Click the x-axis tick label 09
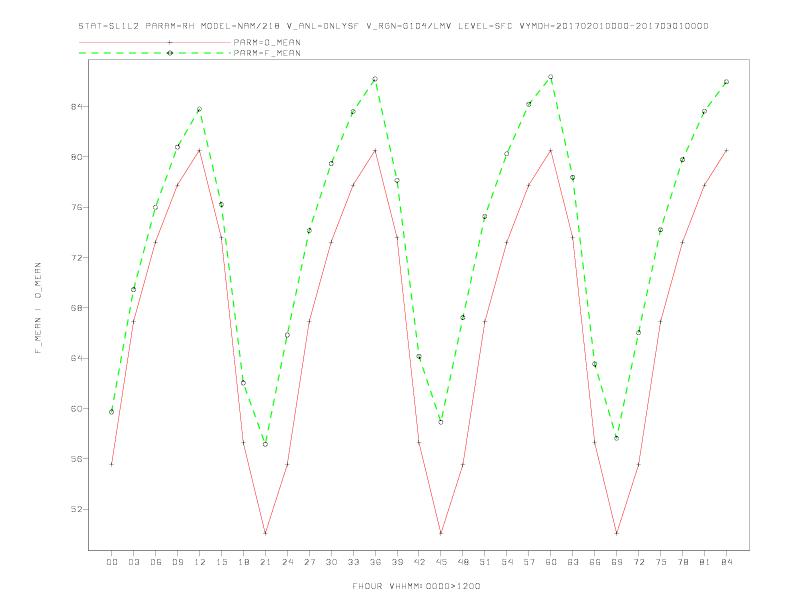The height and width of the screenshot is (612, 792). coord(177,562)
